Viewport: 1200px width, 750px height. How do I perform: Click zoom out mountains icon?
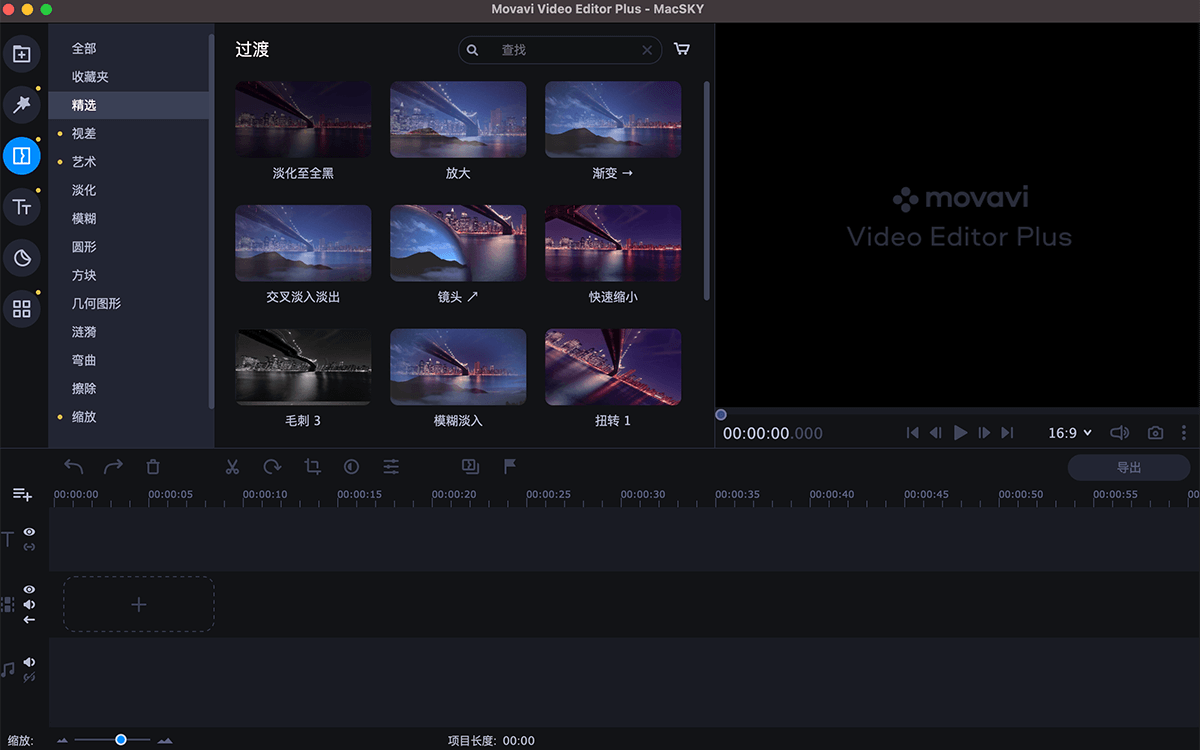[x=62, y=740]
